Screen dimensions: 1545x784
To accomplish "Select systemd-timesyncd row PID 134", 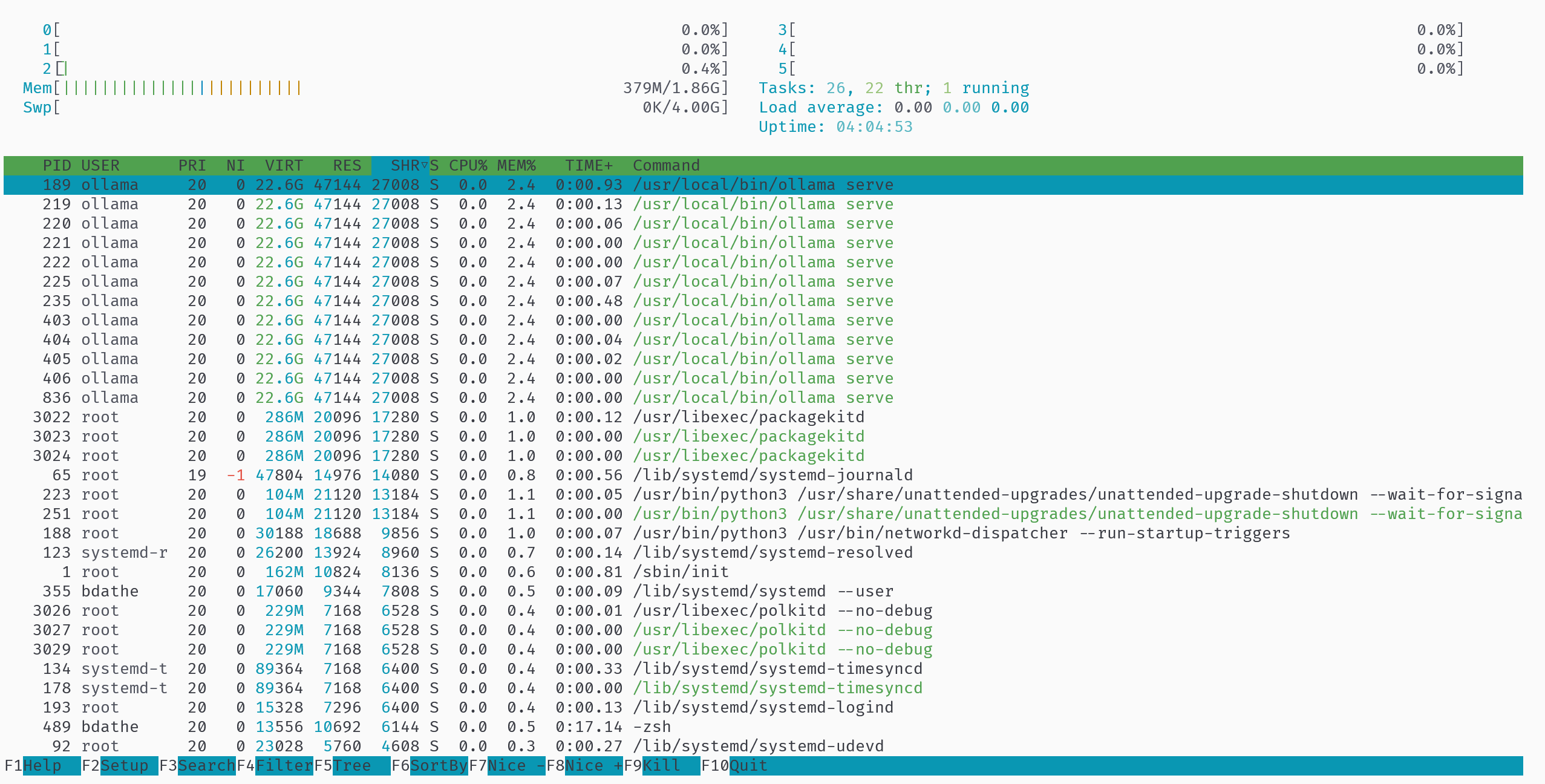I will [763, 668].
